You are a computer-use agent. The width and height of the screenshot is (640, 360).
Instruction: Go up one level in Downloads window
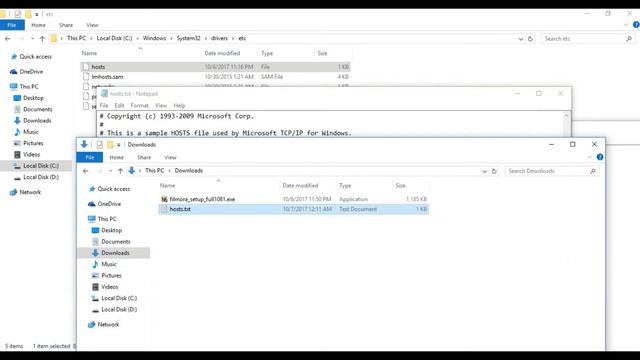click(x=120, y=171)
